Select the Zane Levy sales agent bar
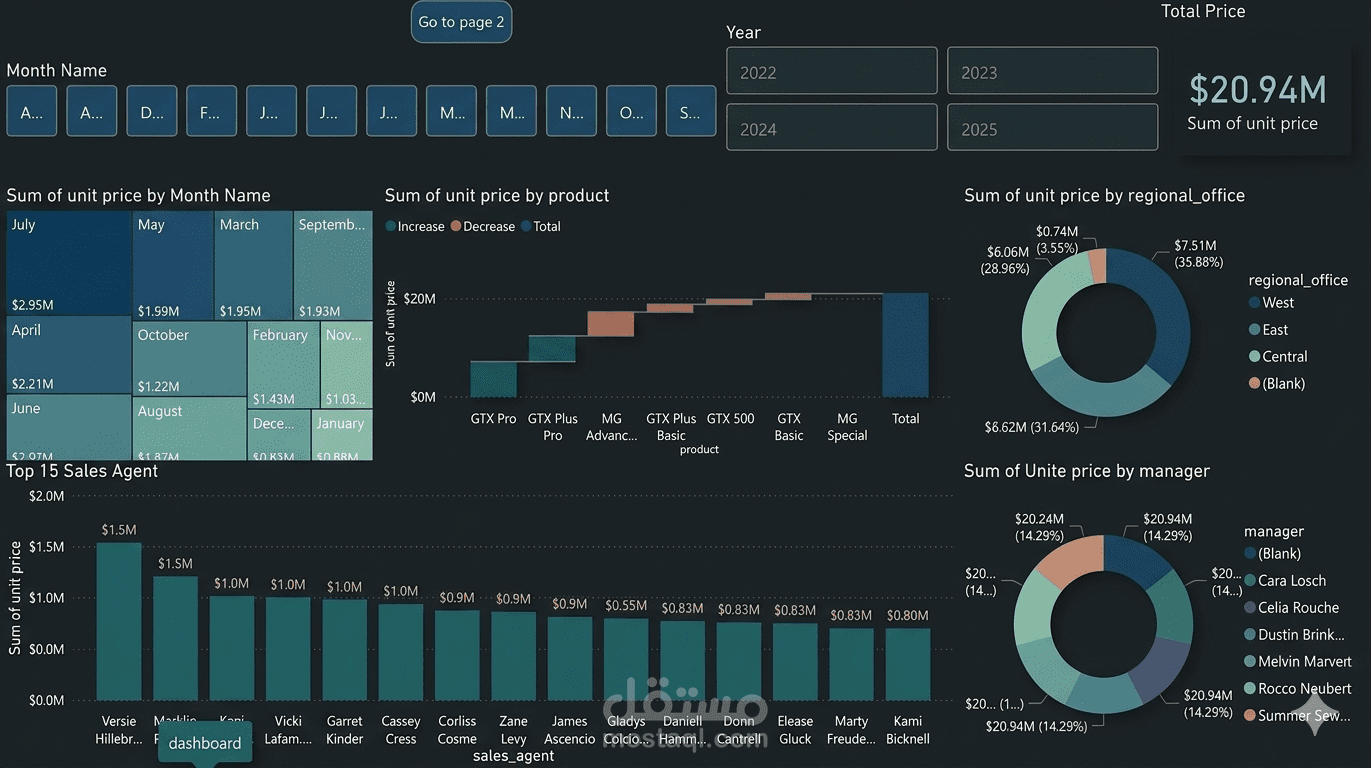The height and width of the screenshot is (768, 1371). click(514, 656)
